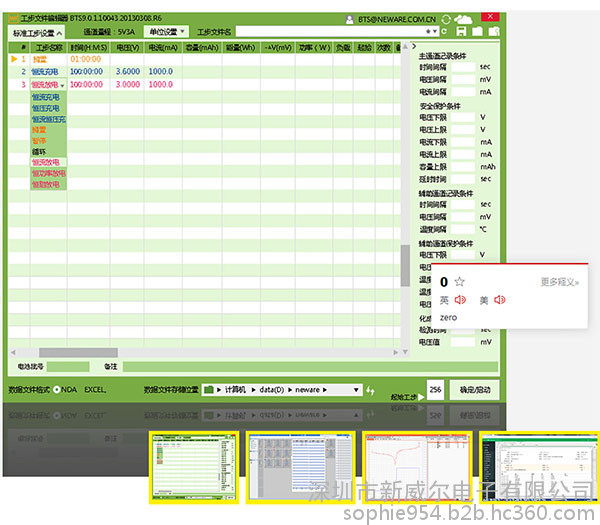Expand the data storage path dropdown arrow
Viewport: 600px width, 525px height.
[355, 388]
